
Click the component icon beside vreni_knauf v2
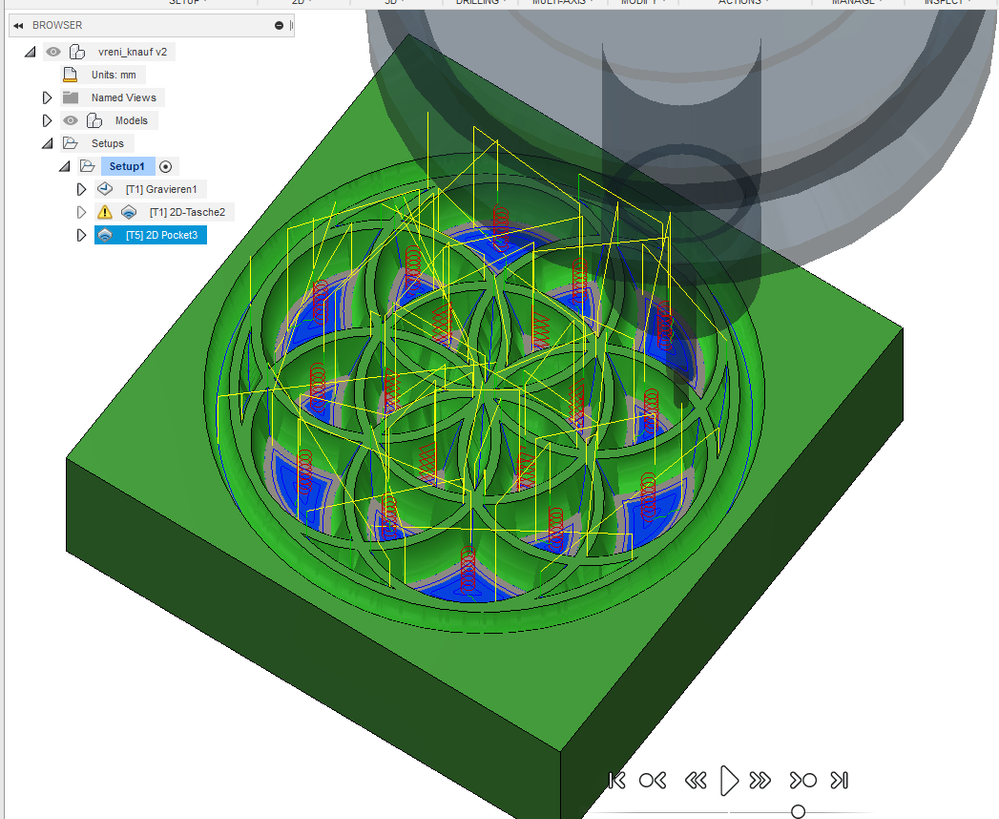pos(77,52)
